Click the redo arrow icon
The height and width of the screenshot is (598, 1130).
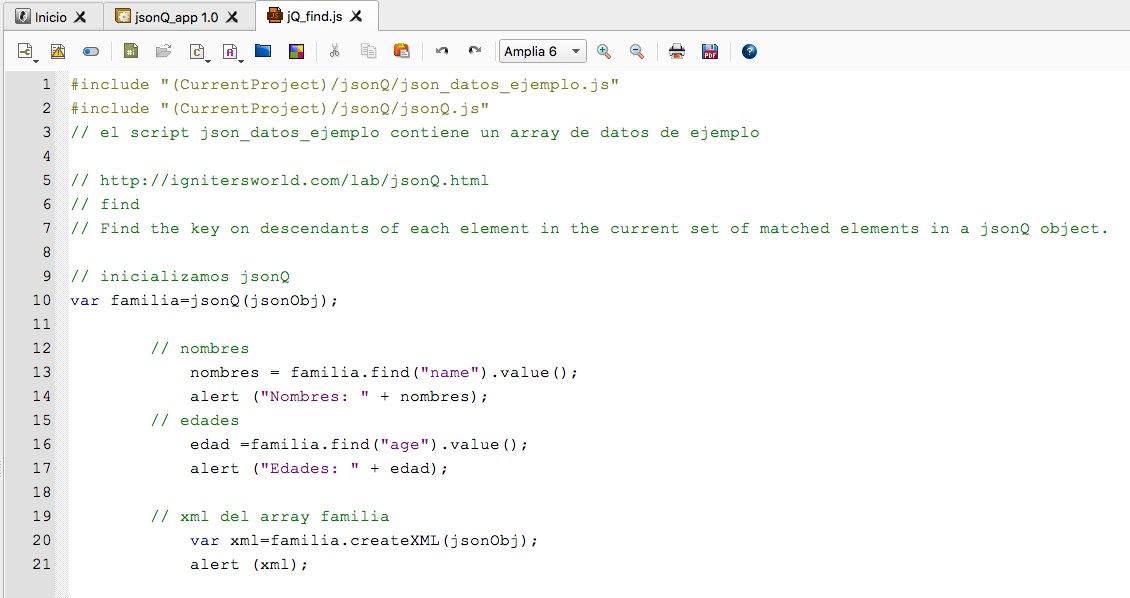pos(474,51)
